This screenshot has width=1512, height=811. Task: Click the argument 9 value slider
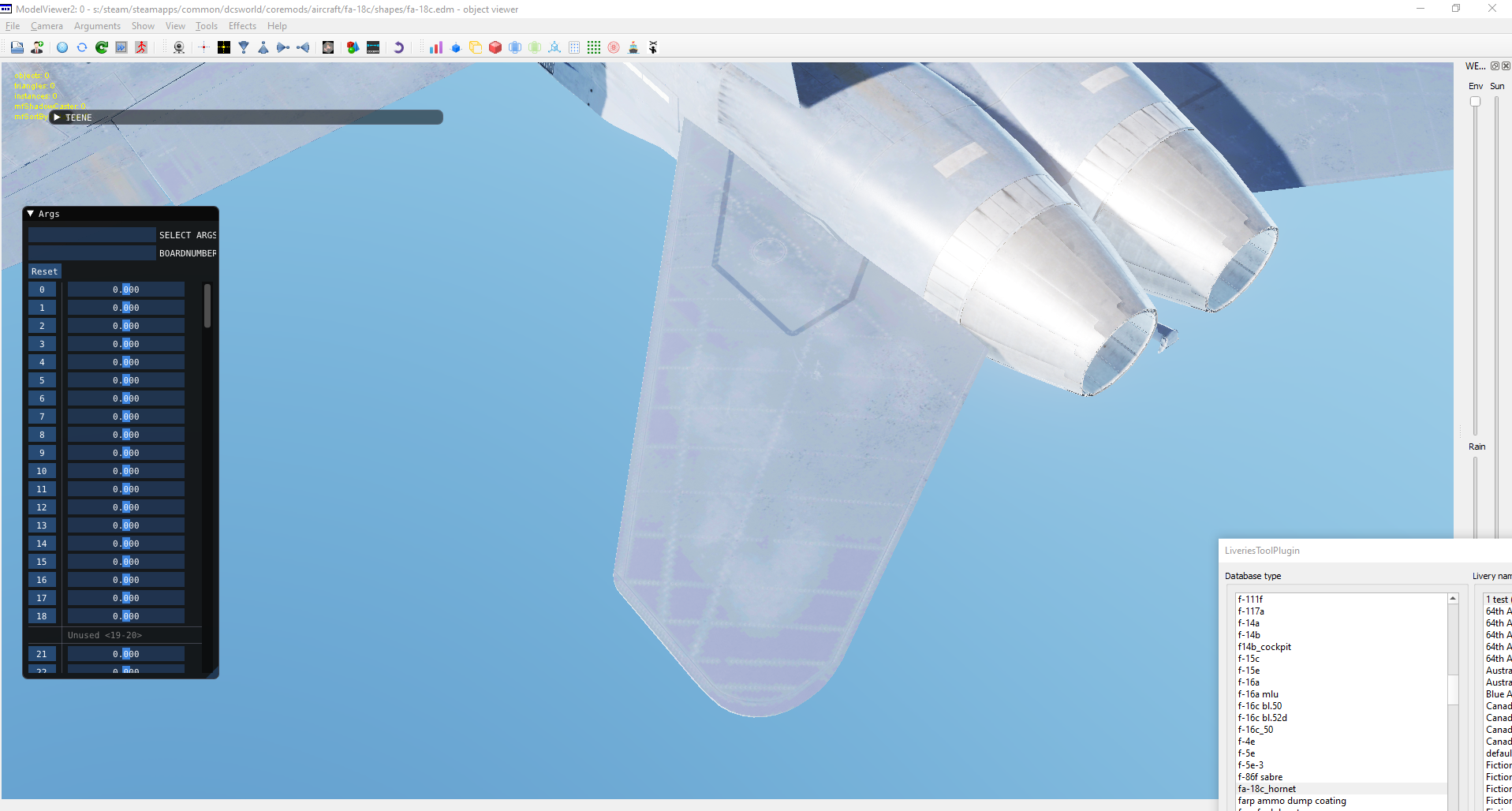point(125,453)
